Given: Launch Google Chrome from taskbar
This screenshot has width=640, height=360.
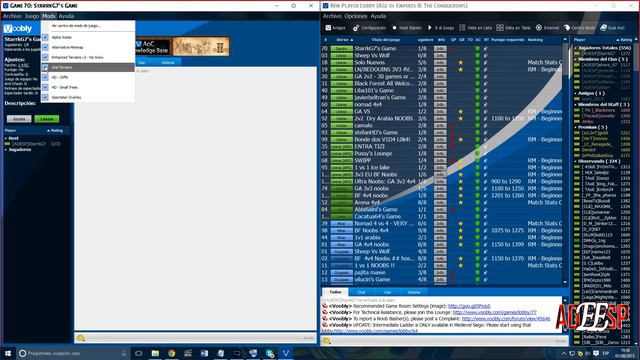Looking at the screenshot, I should (x=171, y=353).
